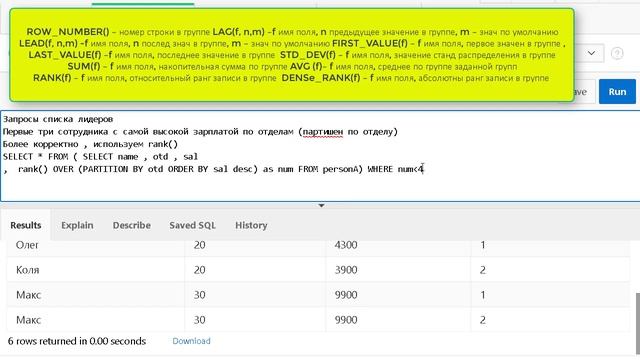Switch to the Explain tab
This screenshot has height=360, width=640.
pos(77,225)
